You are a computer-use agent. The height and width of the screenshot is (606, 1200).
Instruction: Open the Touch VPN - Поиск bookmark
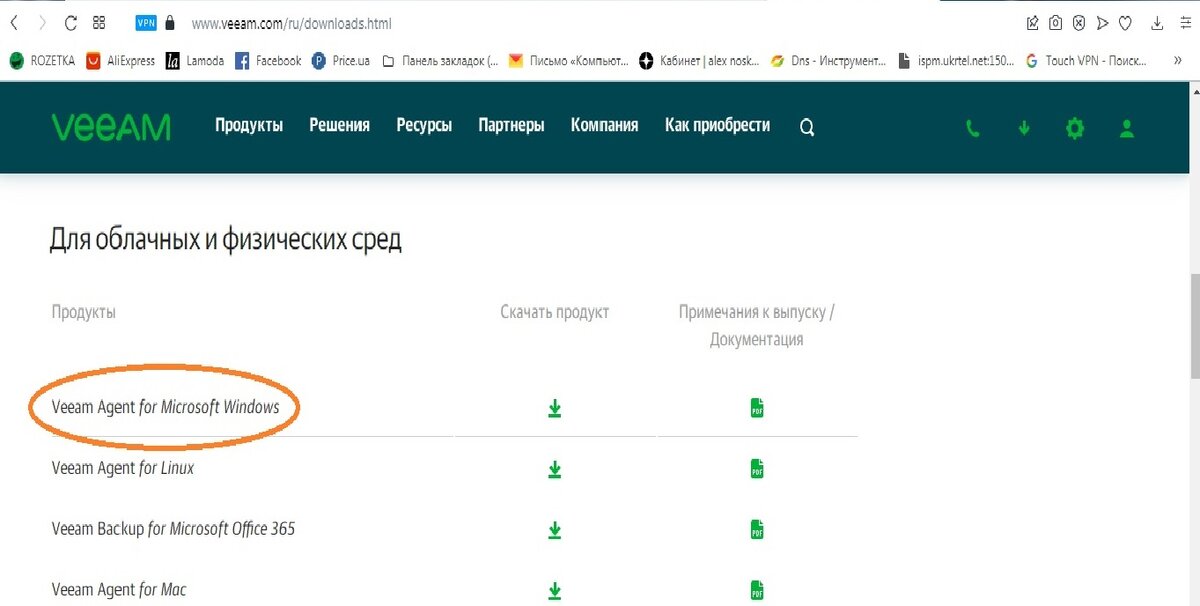(1086, 61)
